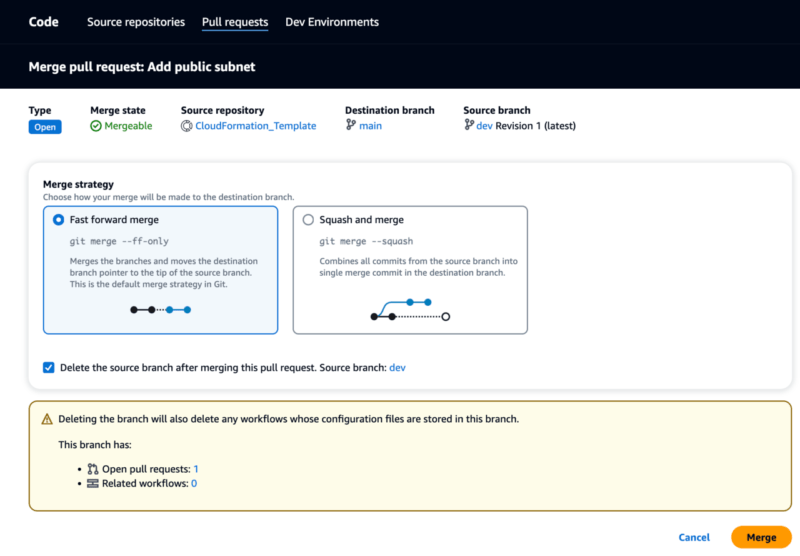This screenshot has width=800, height=556.
Task: Click the green Mergeable checkmark icon
Action: click(95, 126)
